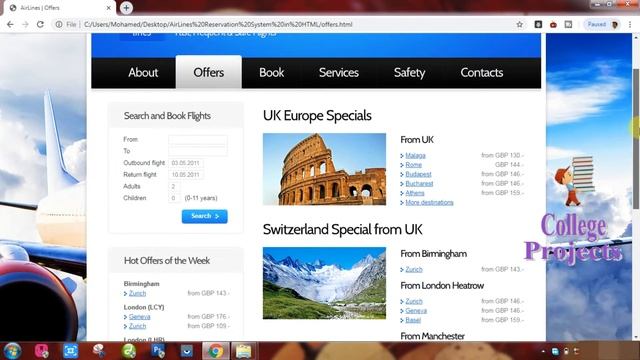Screen dimensions: 640x360
Task: Go back using browser back arrow
Action: tap(10, 24)
